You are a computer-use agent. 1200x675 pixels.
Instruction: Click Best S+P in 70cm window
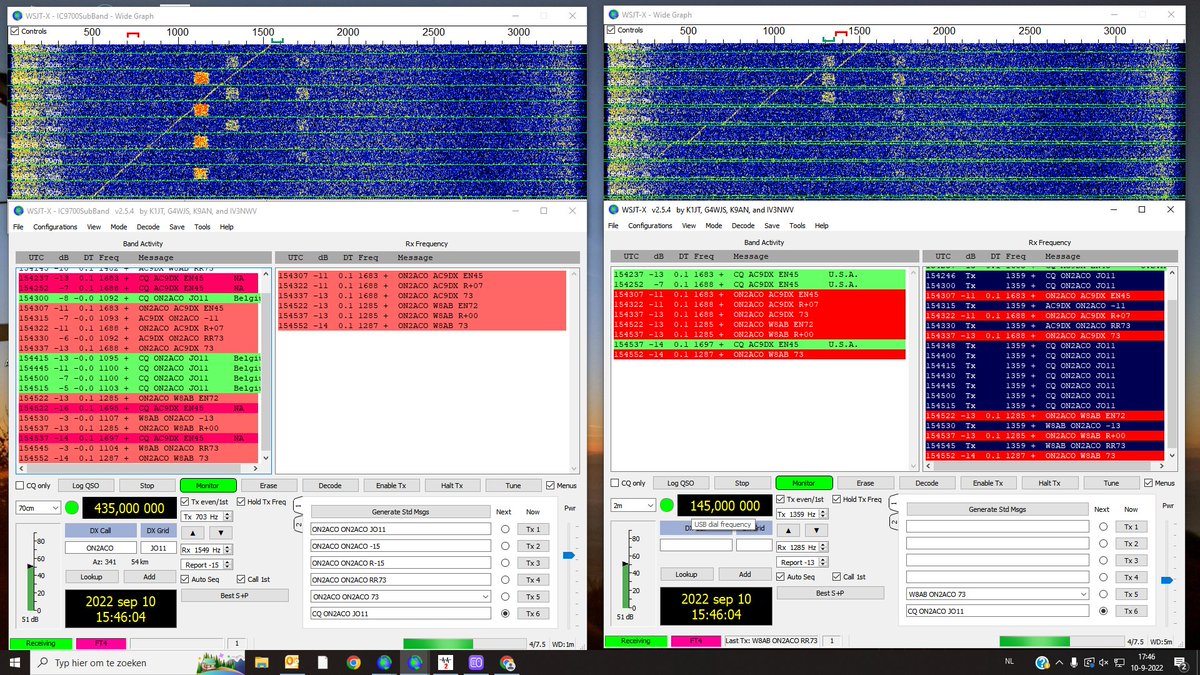233,595
